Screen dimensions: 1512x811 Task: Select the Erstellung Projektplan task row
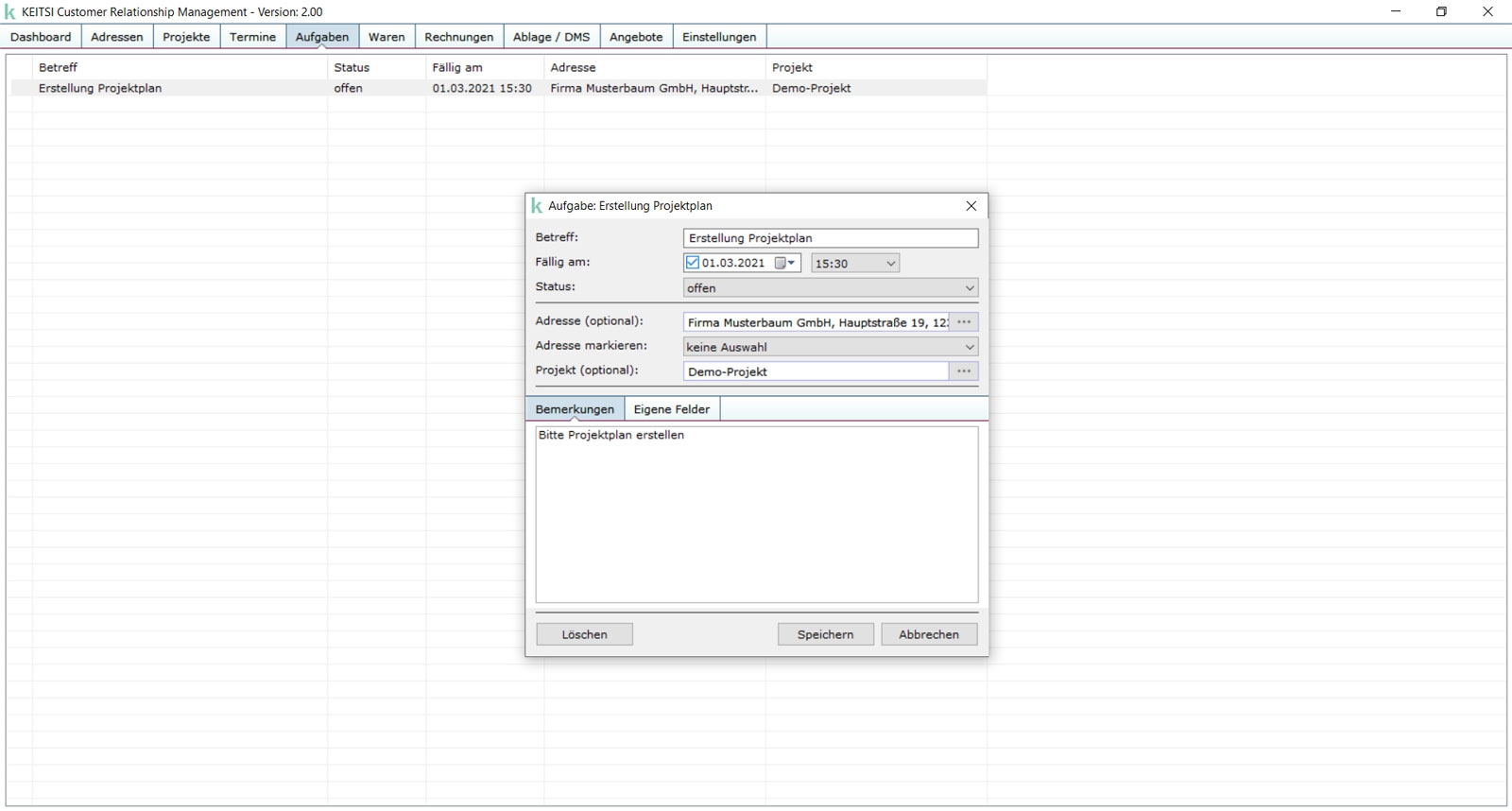click(x=498, y=88)
